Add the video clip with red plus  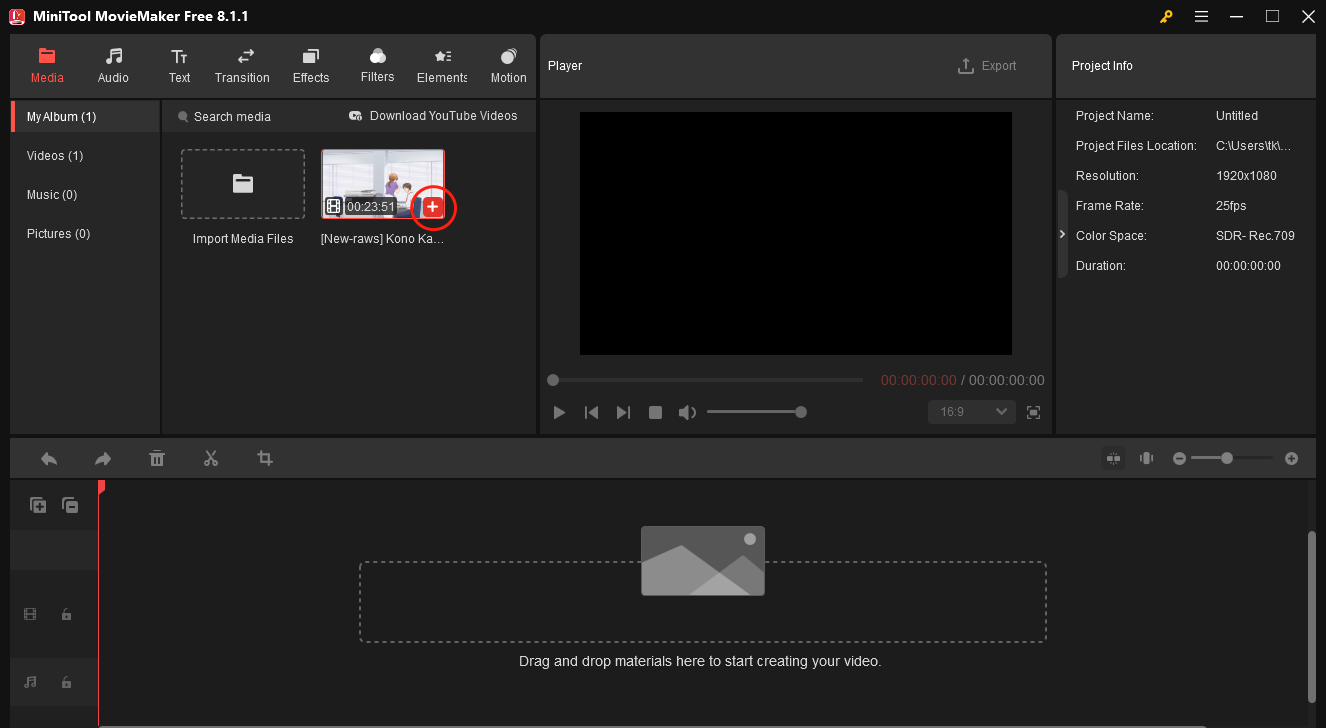click(432, 207)
